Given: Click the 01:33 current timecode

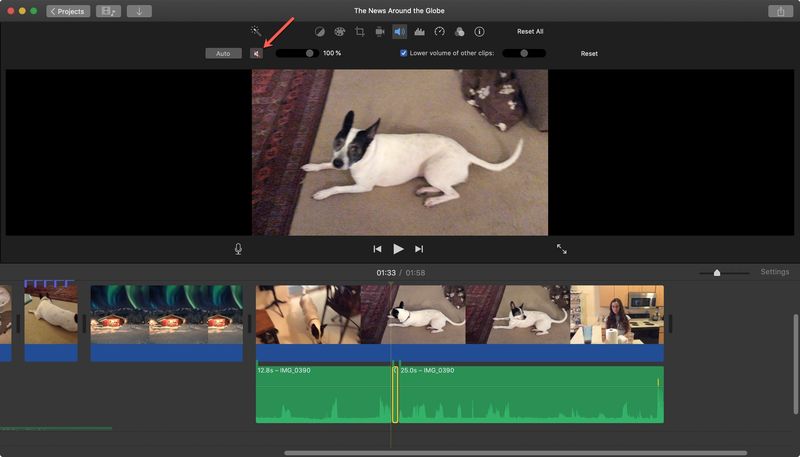Looking at the screenshot, I should click(386, 273).
